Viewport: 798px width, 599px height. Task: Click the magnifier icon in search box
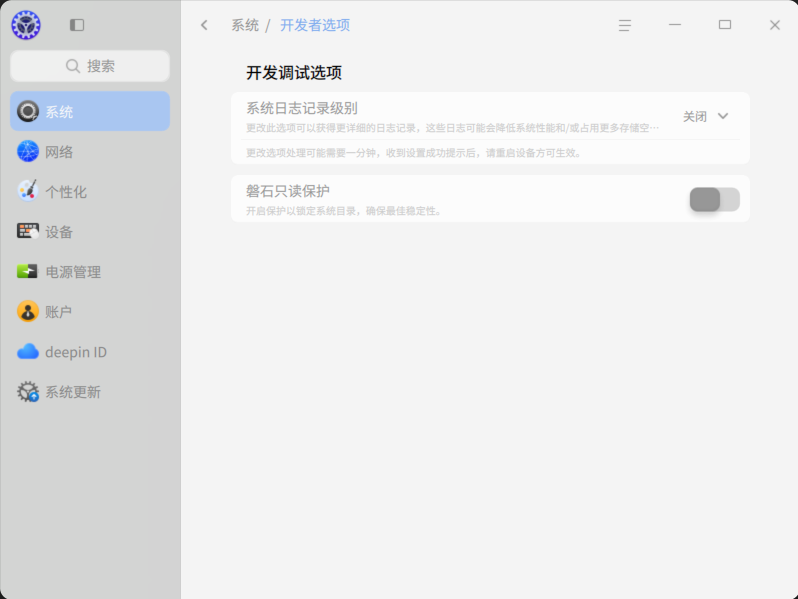tap(73, 66)
